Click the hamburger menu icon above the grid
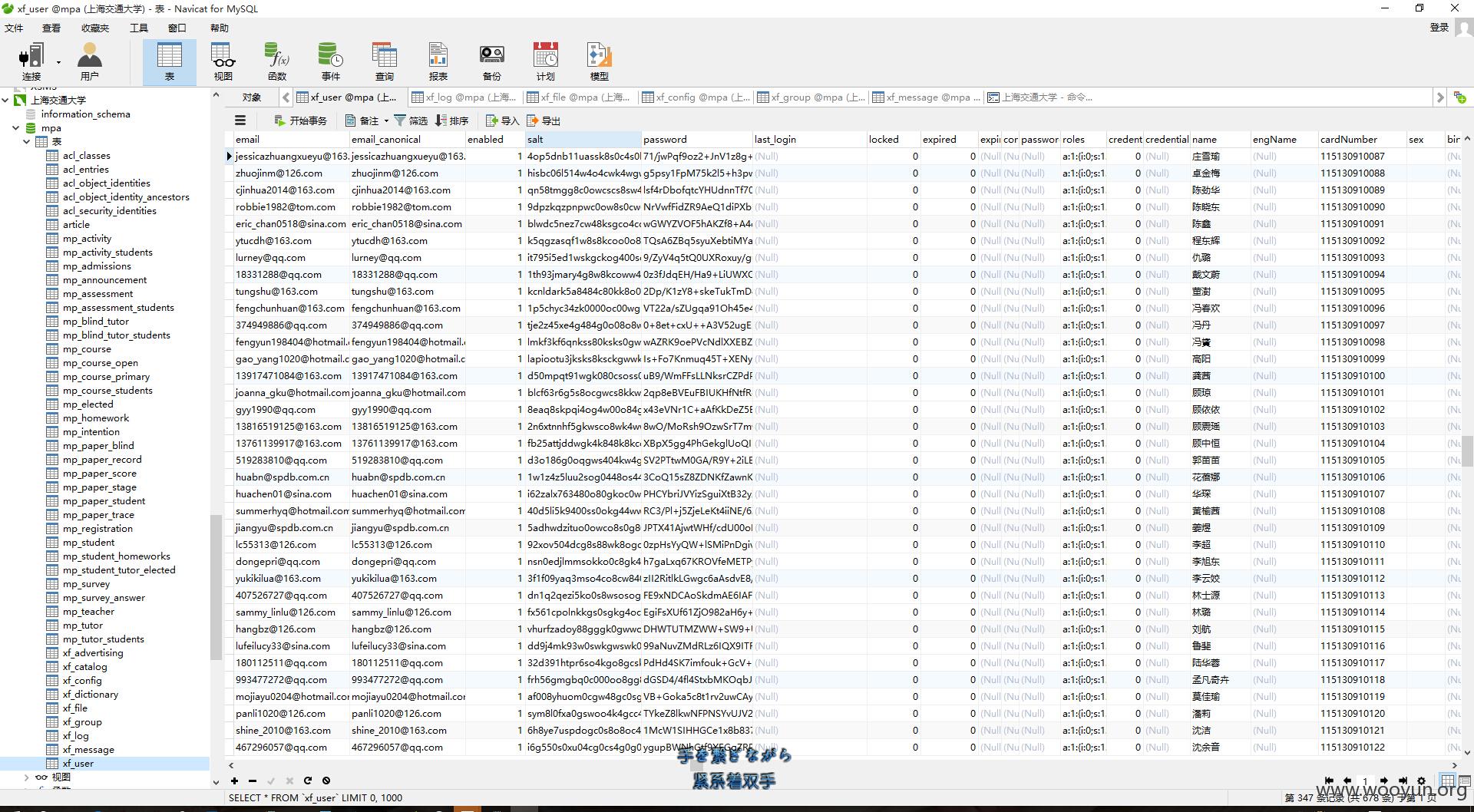This screenshot has height=812, width=1474. tap(240, 120)
